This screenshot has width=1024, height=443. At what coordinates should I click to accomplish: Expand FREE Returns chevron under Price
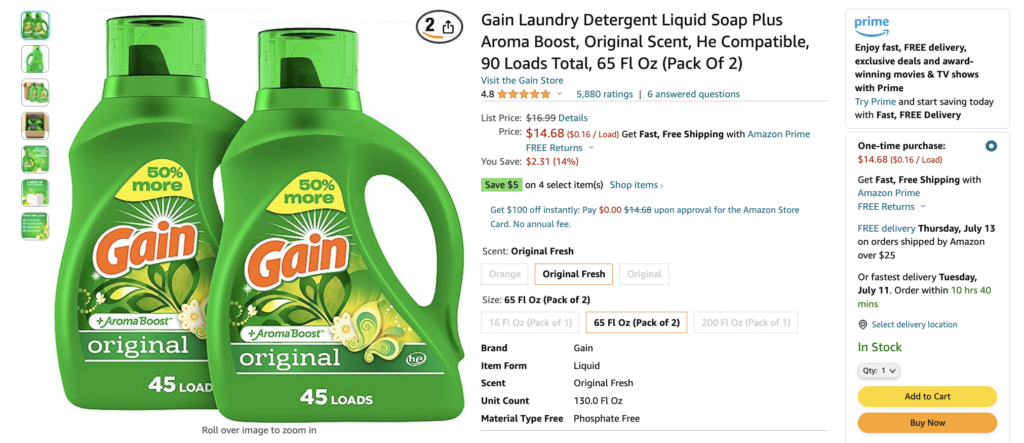[x=591, y=148]
